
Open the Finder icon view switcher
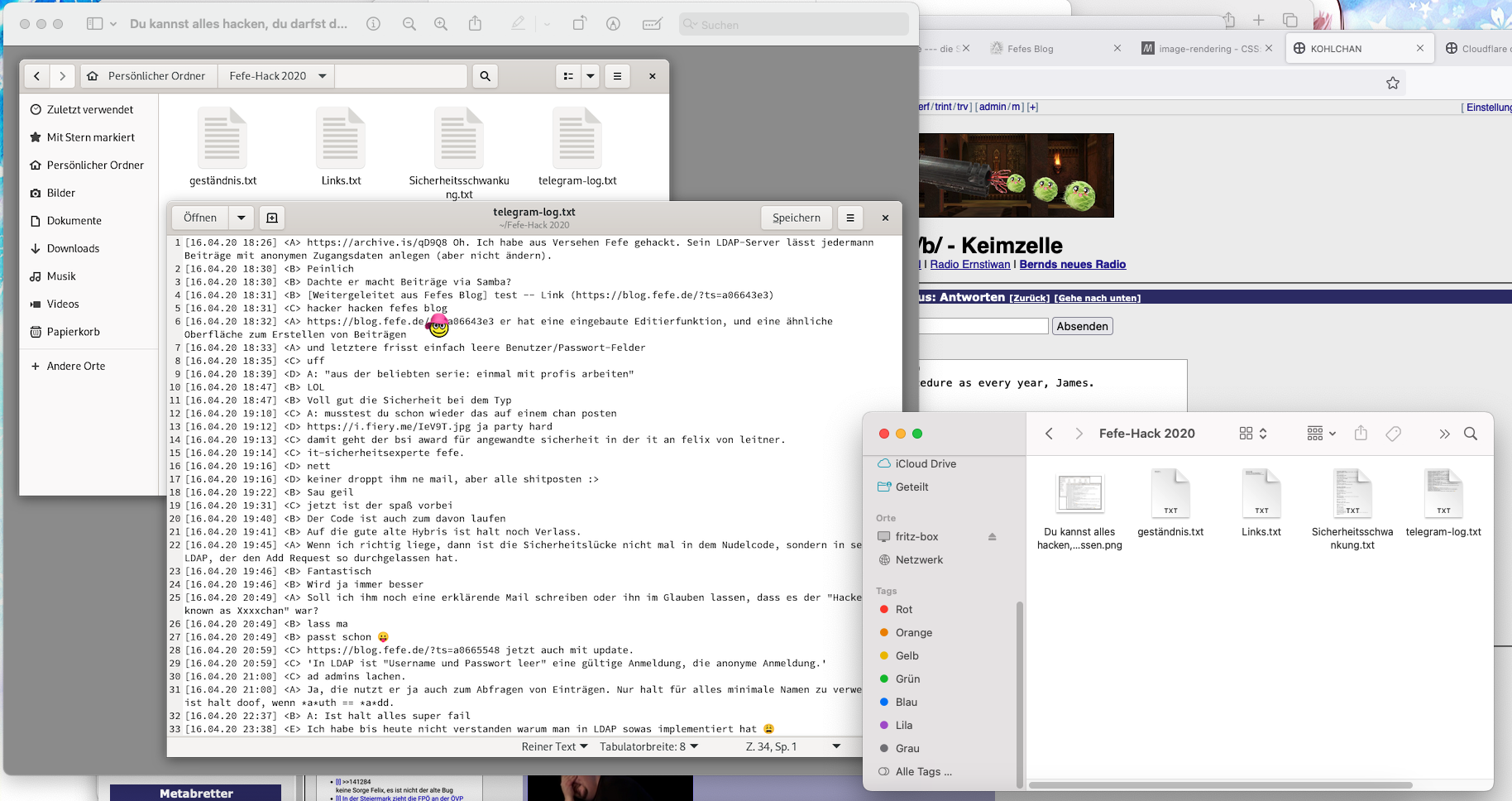pos(1253,434)
